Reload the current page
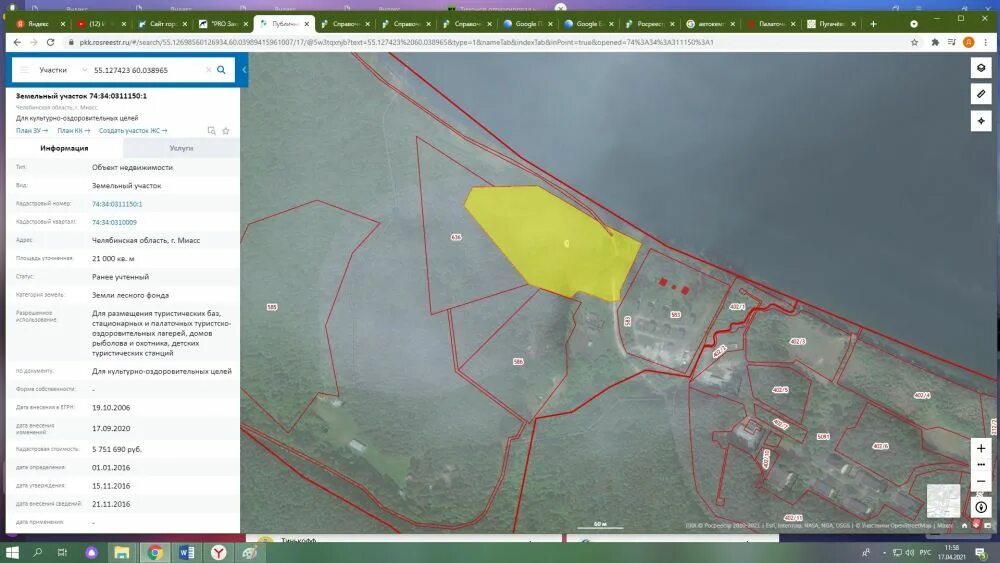The image size is (1000, 563). click(50, 42)
